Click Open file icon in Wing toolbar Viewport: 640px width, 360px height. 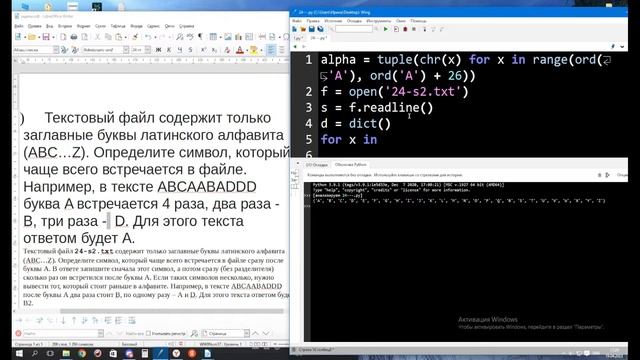(x=303, y=29)
